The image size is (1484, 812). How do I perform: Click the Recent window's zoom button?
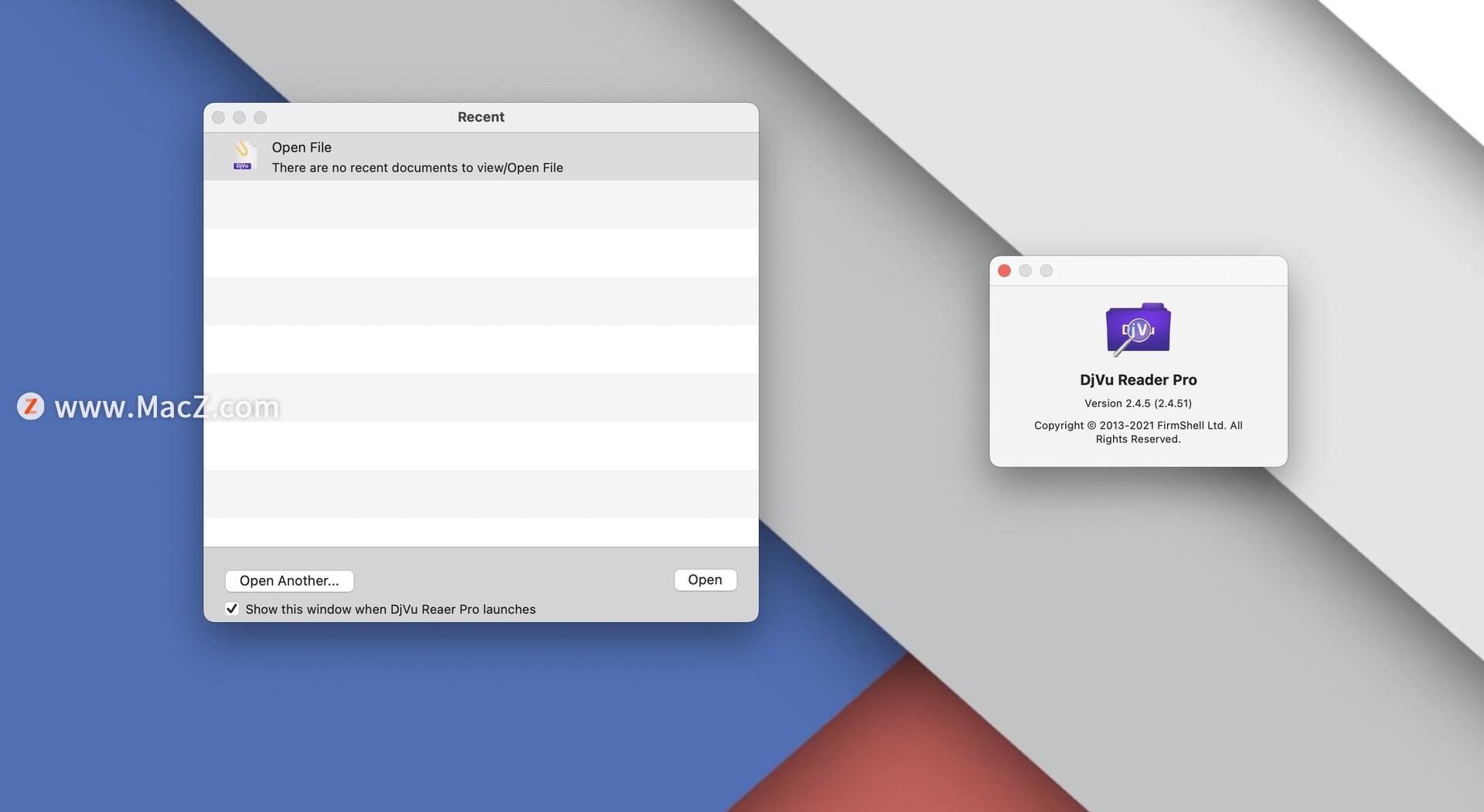(260, 117)
